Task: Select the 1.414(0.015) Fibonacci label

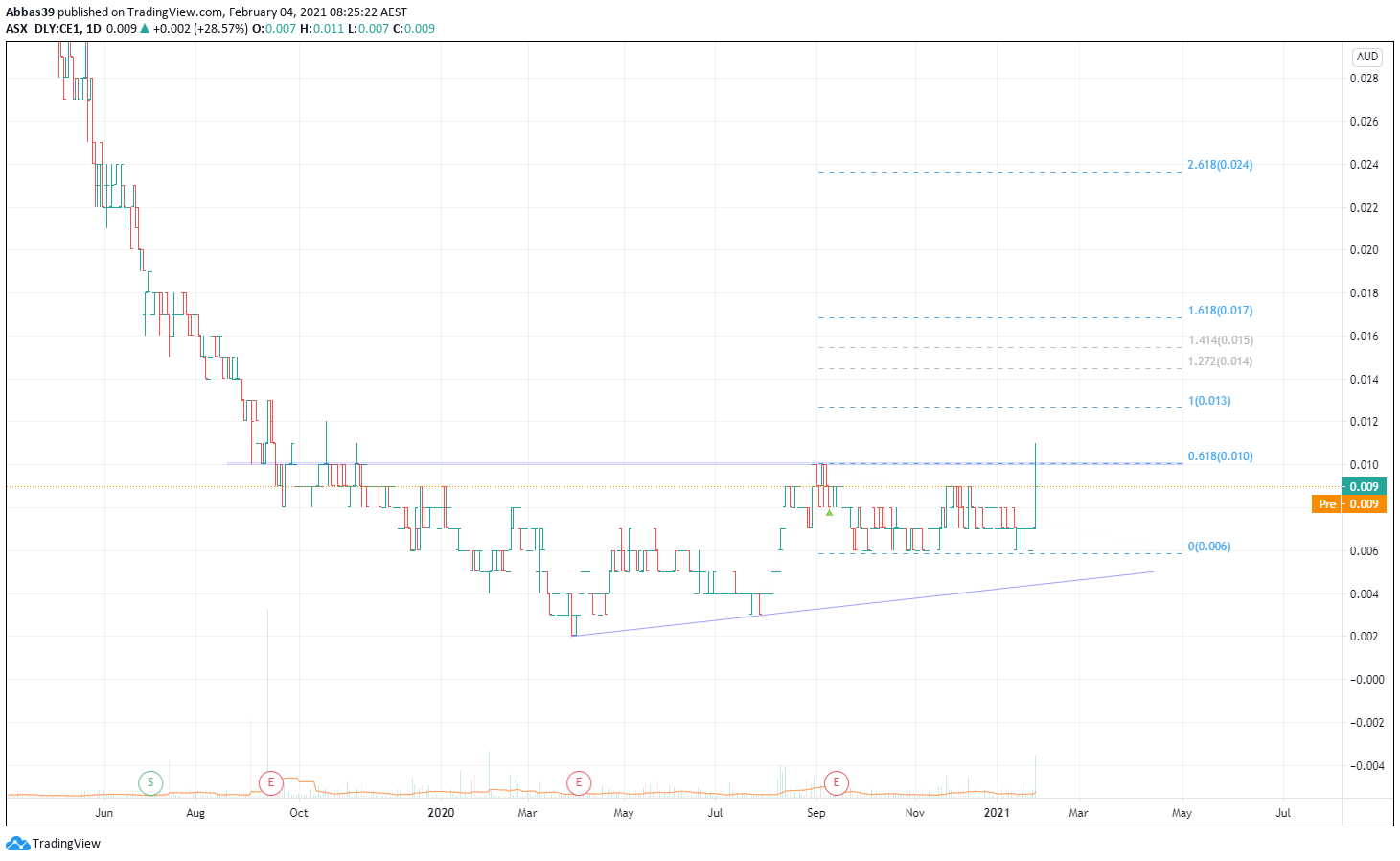Action: pos(1220,340)
